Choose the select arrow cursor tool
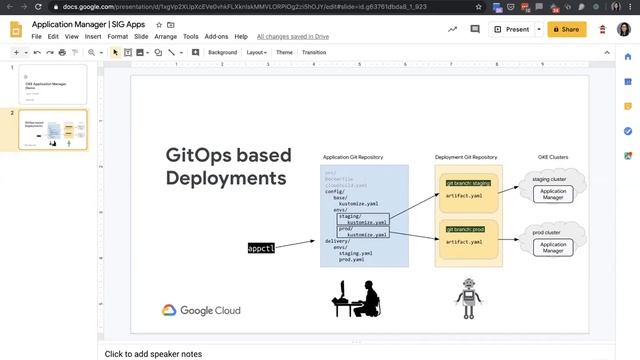The height and width of the screenshot is (360, 640). 115,52
